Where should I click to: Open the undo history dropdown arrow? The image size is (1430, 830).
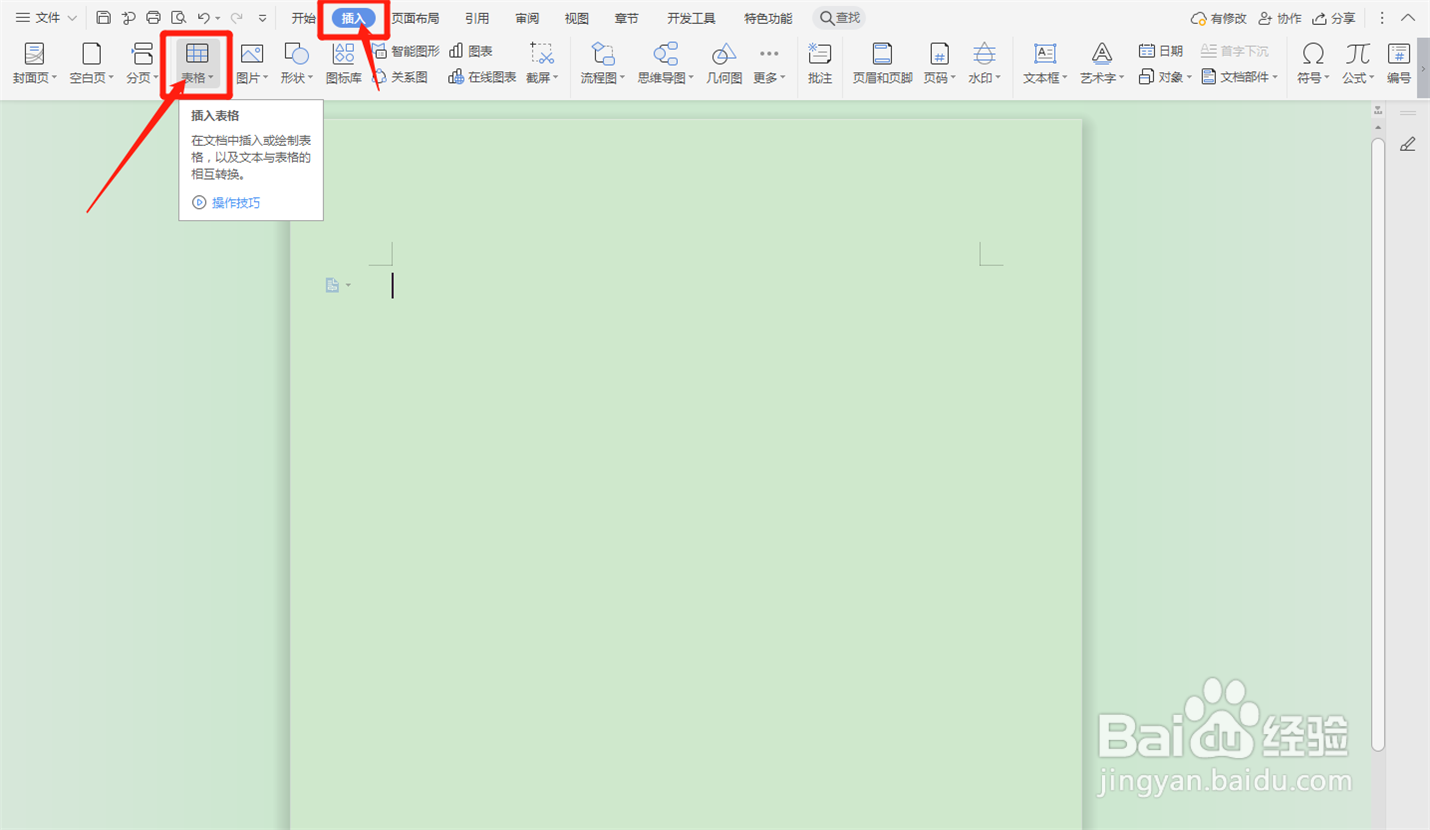click(x=218, y=18)
